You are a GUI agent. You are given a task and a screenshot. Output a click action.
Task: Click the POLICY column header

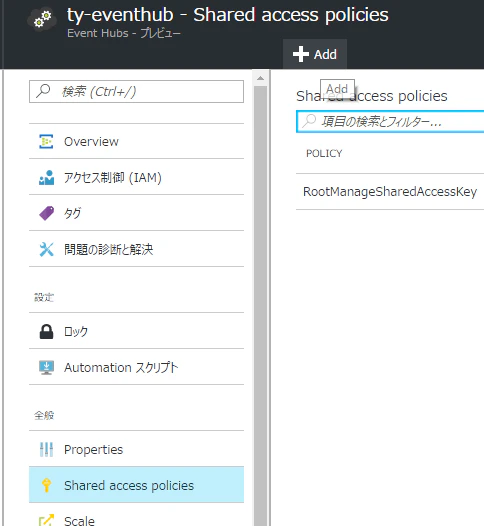324,153
